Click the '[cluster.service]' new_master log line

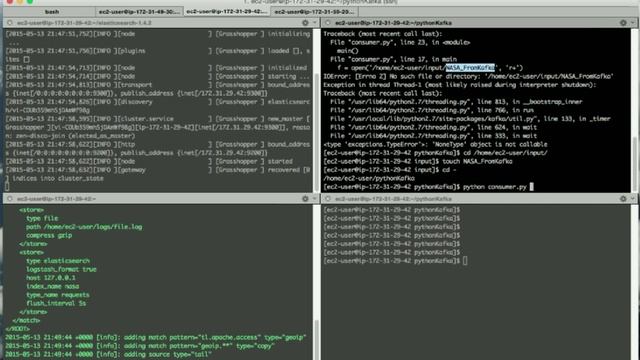tap(158, 119)
